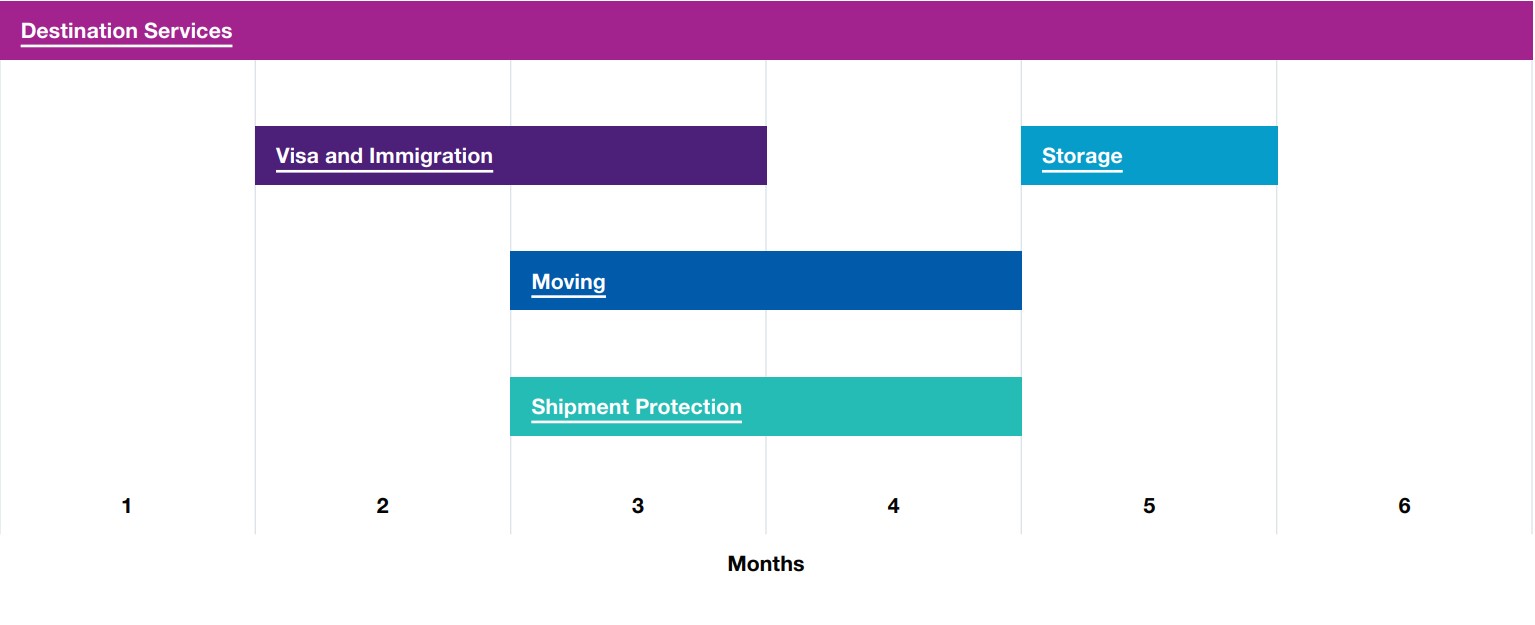Open the Shipment Protection link text

coord(636,407)
